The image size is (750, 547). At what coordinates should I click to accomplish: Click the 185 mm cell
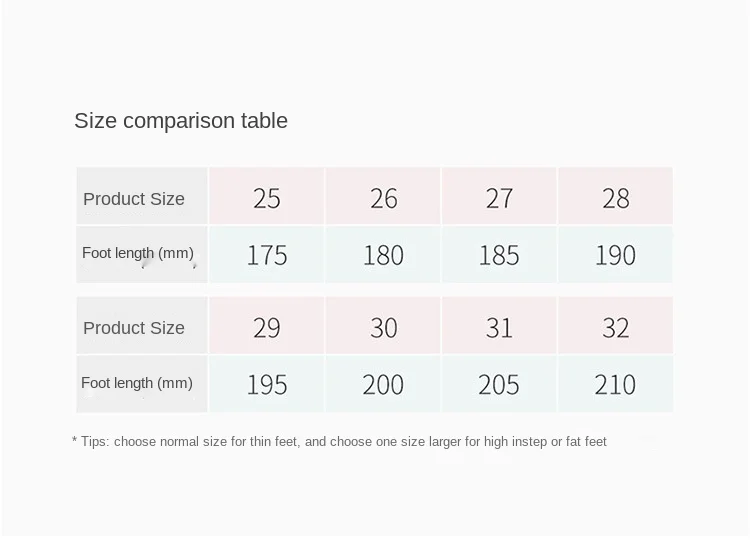point(499,255)
